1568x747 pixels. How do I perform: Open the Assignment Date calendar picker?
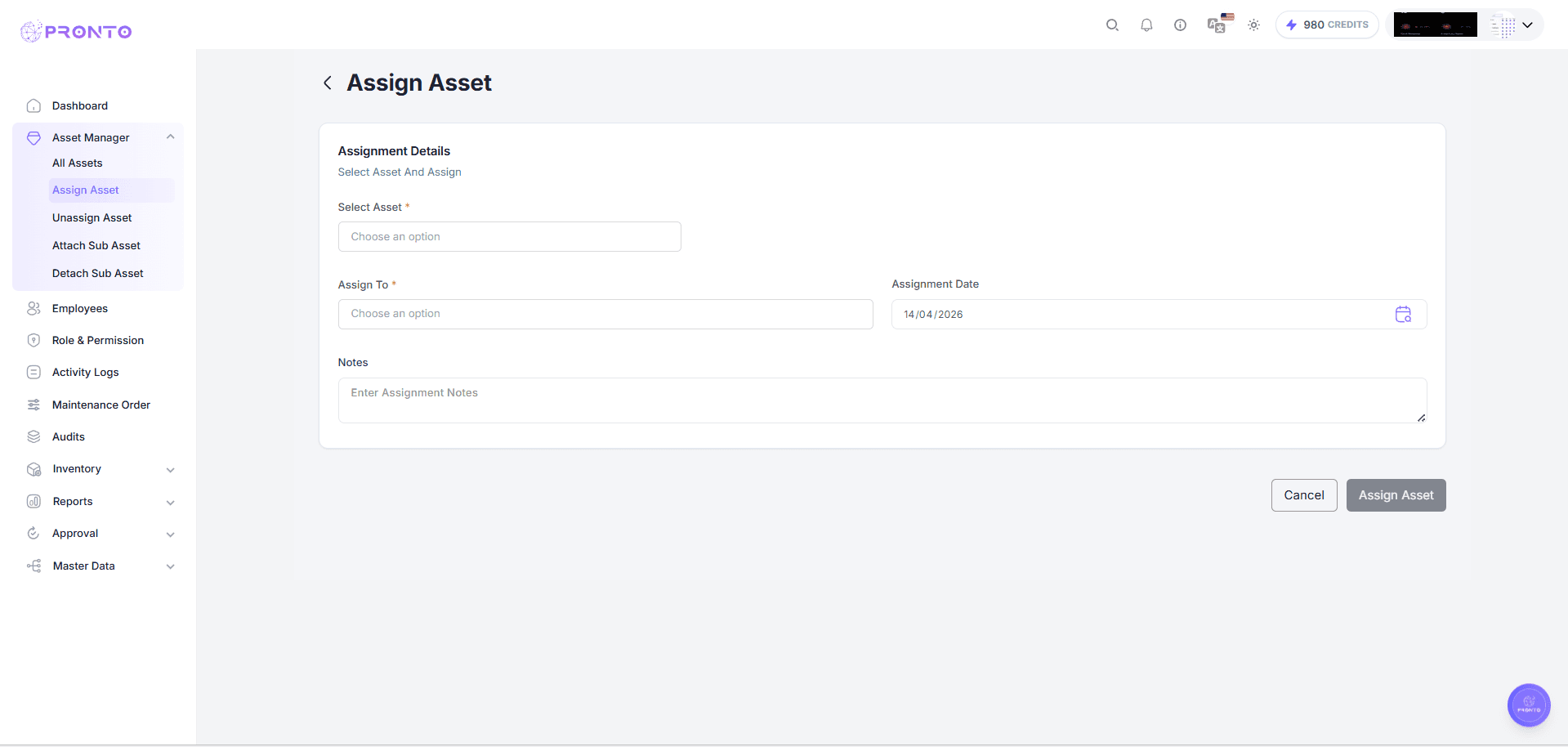(x=1404, y=314)
